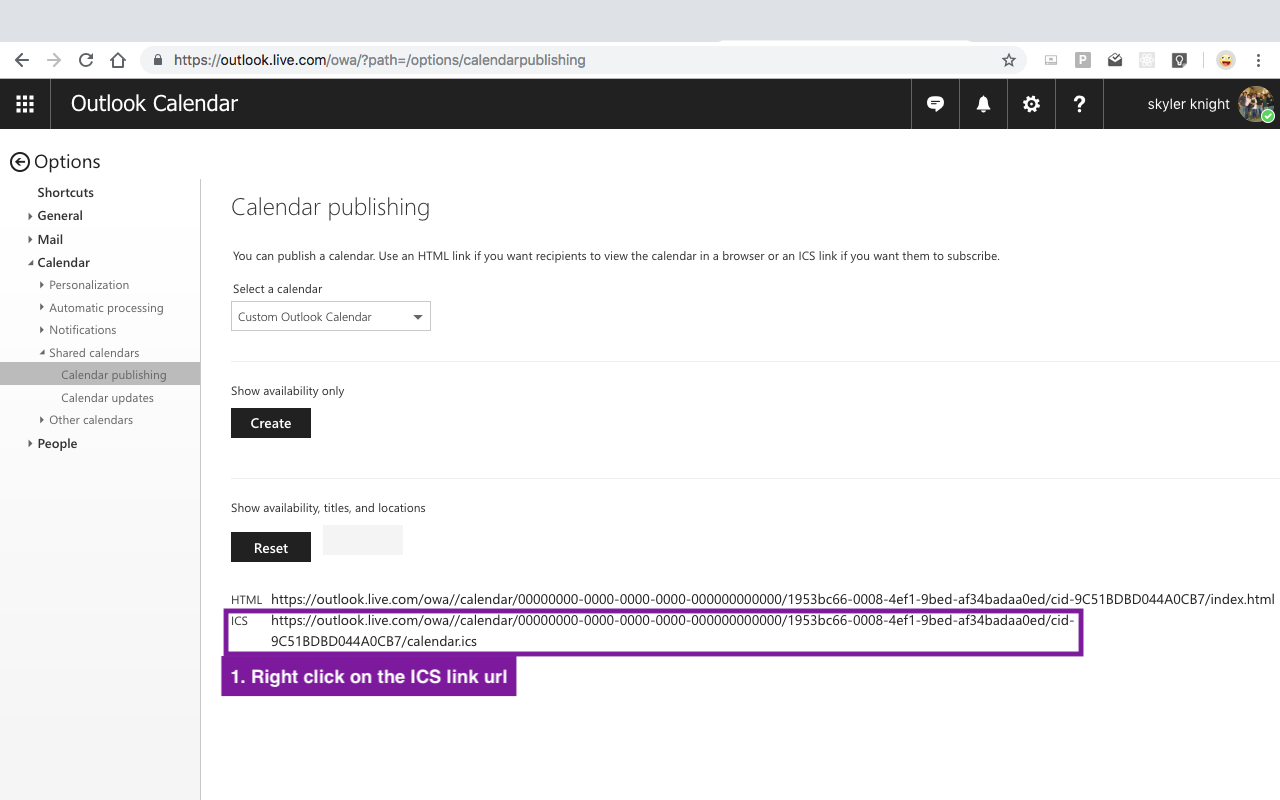
Task: Click 'Show availability, titles, and locations' text
Action: click(328, 508)
